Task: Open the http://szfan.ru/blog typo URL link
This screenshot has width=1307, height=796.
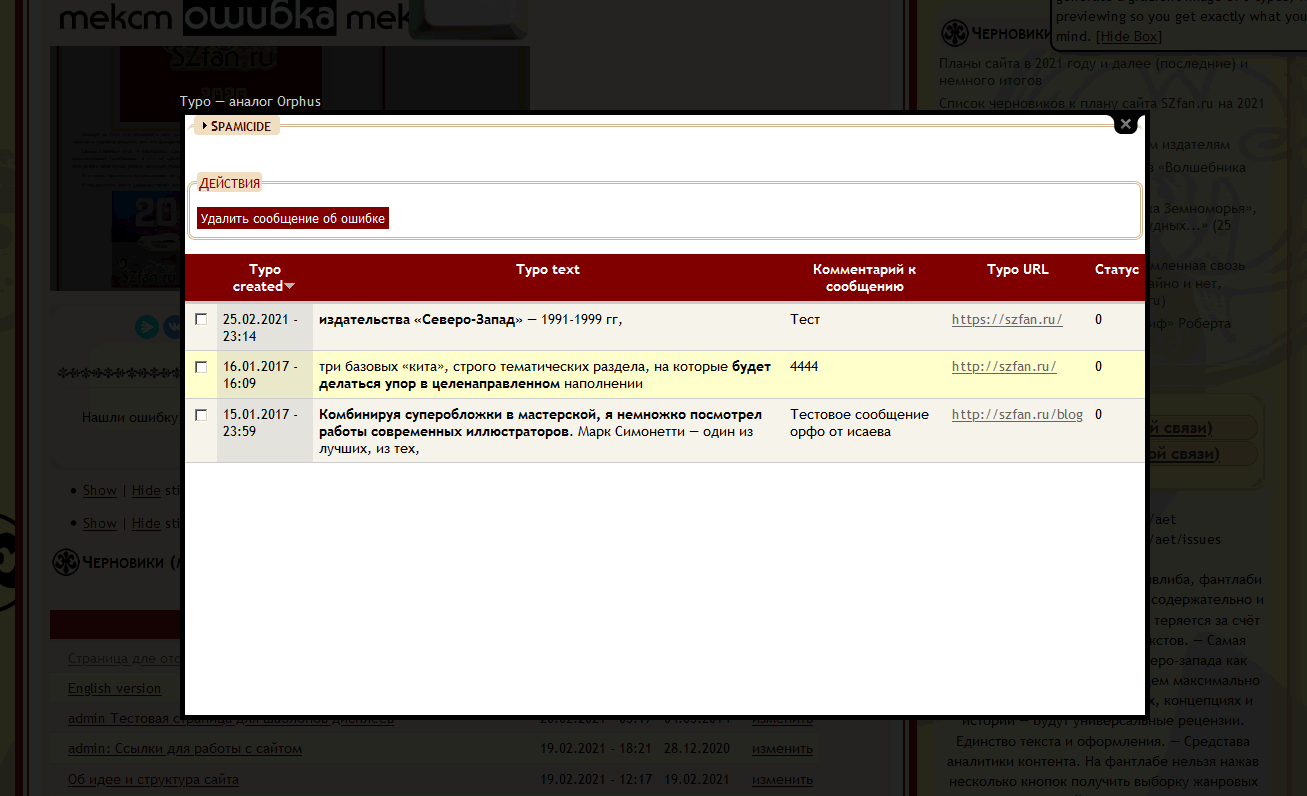Action: (1017, 414)
